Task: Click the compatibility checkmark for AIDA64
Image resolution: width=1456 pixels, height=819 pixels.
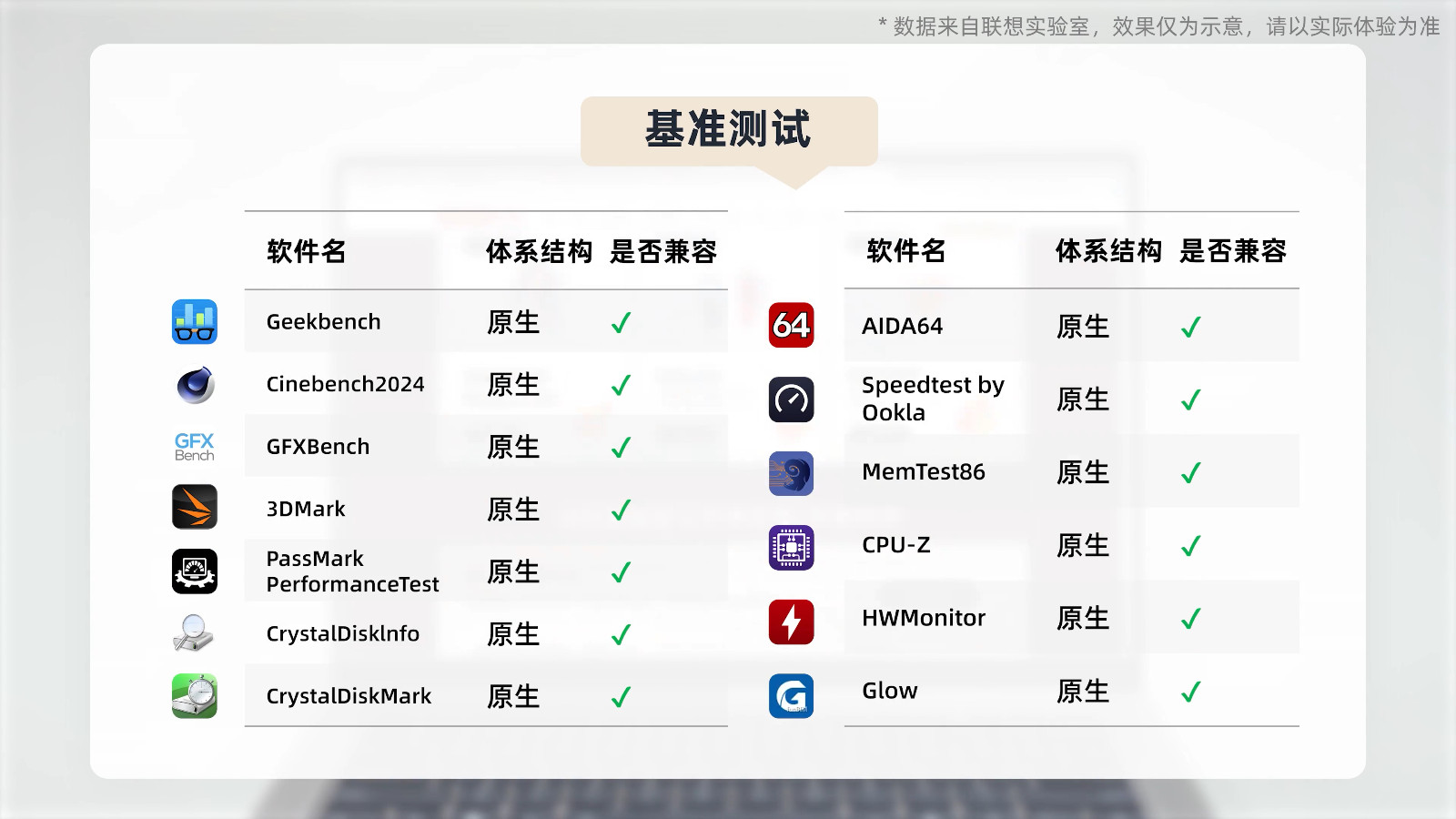Action: (1191, 327)
